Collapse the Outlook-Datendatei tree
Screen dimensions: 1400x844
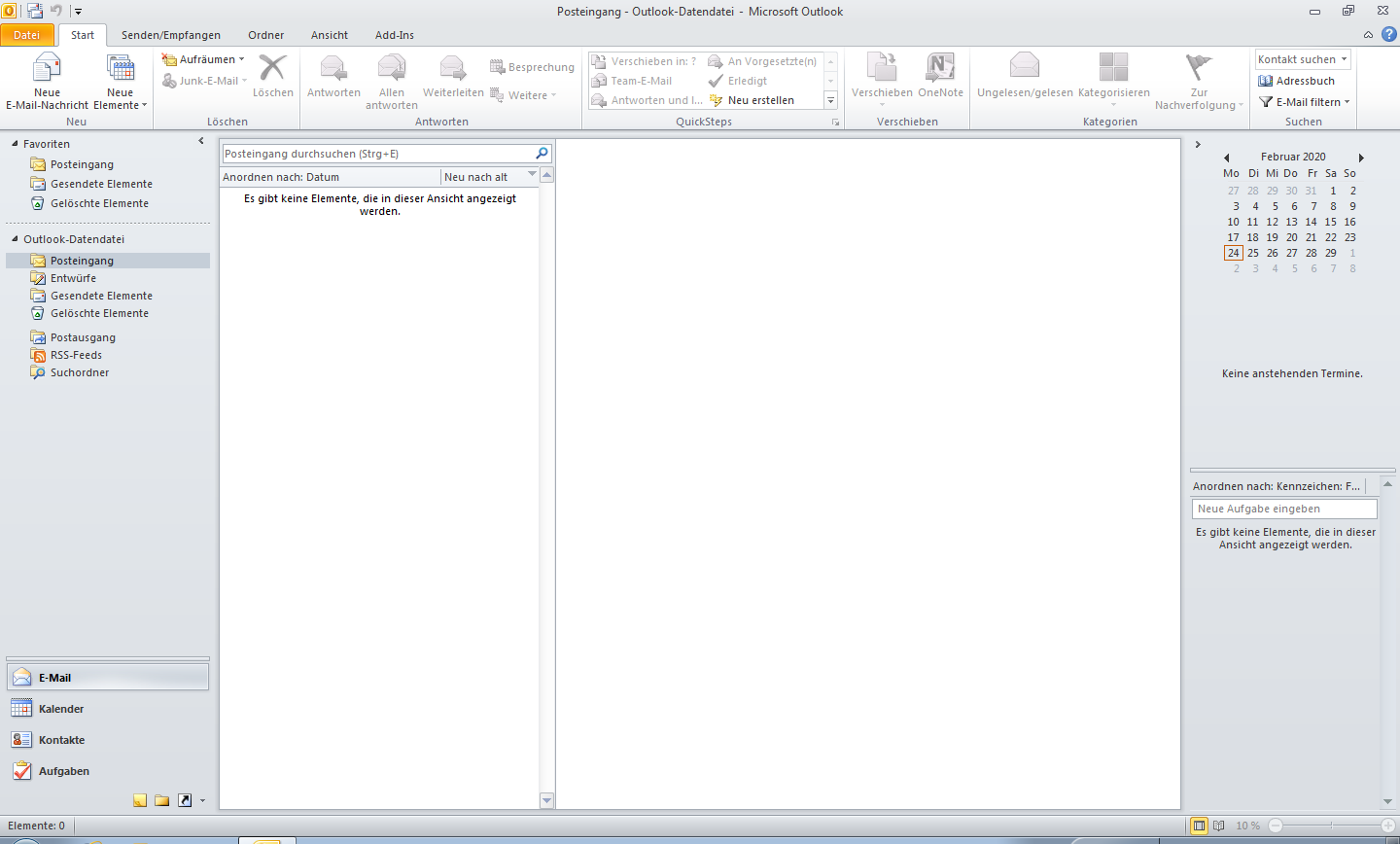(x=15, y=239)
